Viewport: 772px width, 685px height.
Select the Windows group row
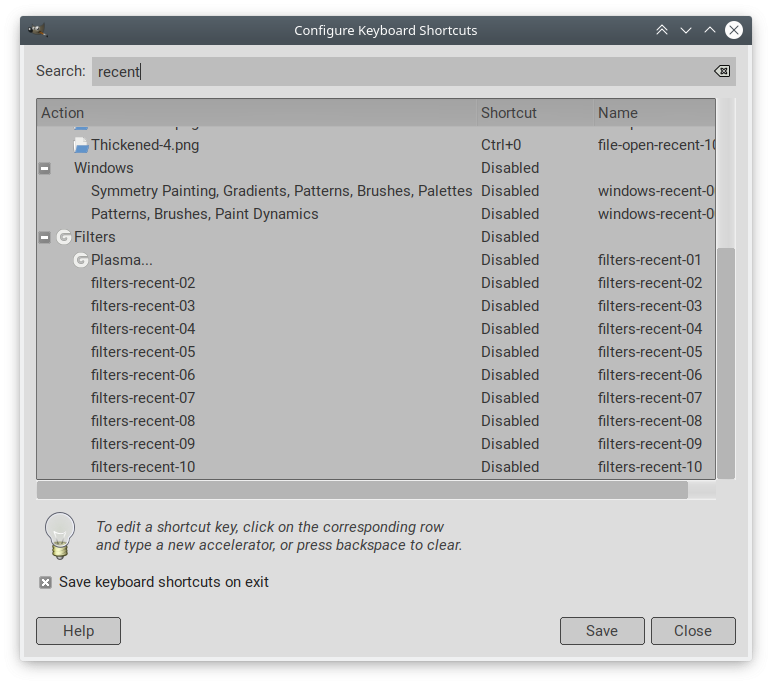click(376, 168)
